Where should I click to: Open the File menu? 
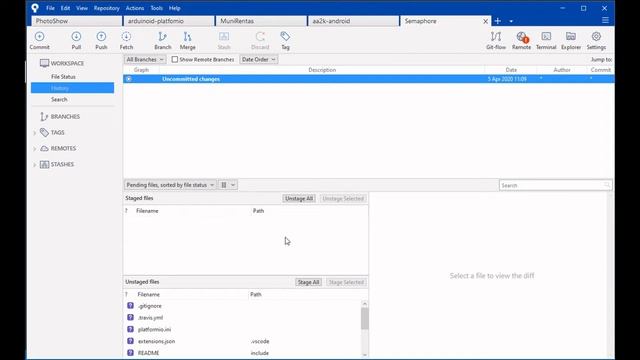click(50, 8)
